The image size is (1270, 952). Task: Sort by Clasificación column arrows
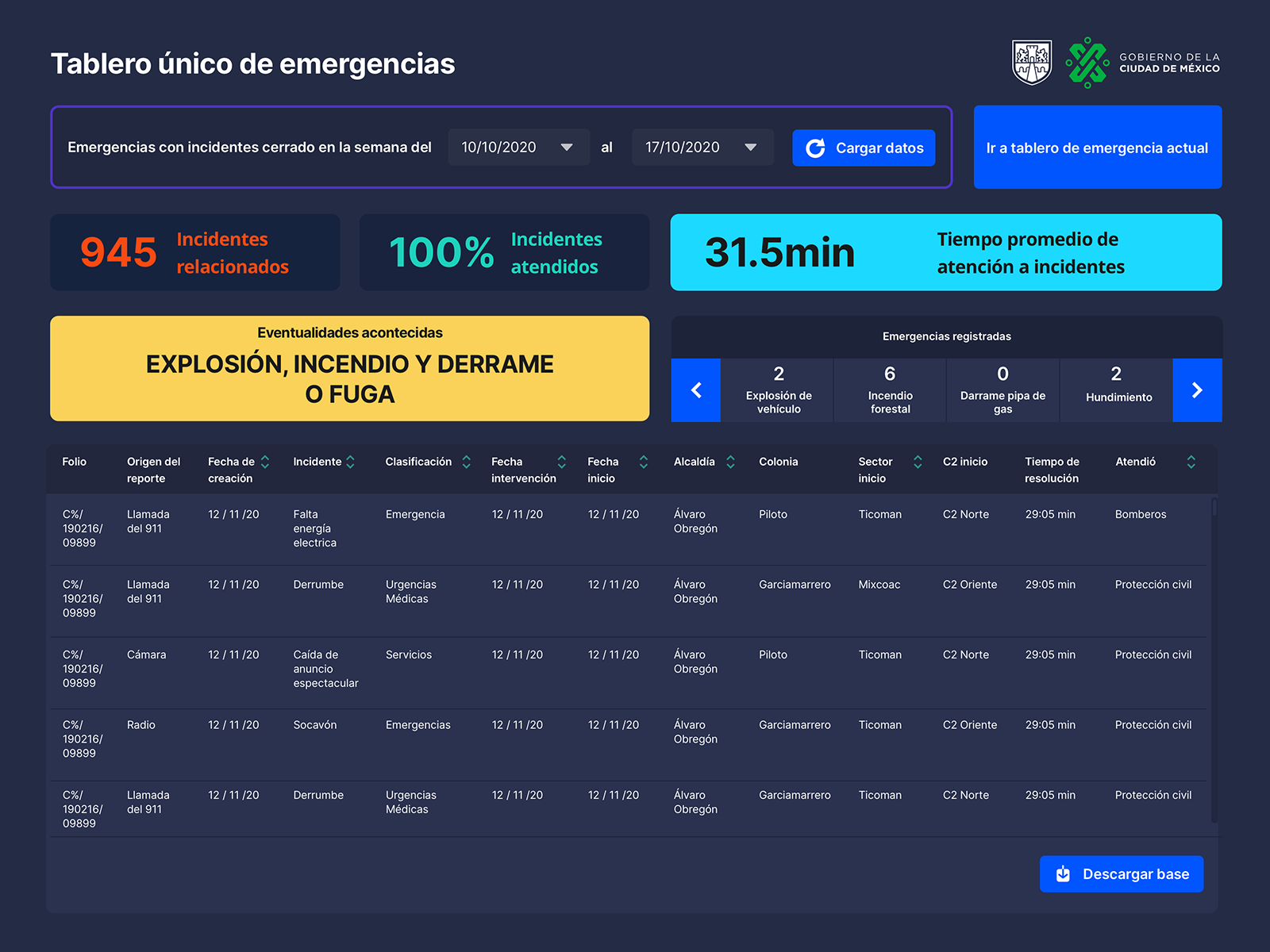[x=467, y=462]
